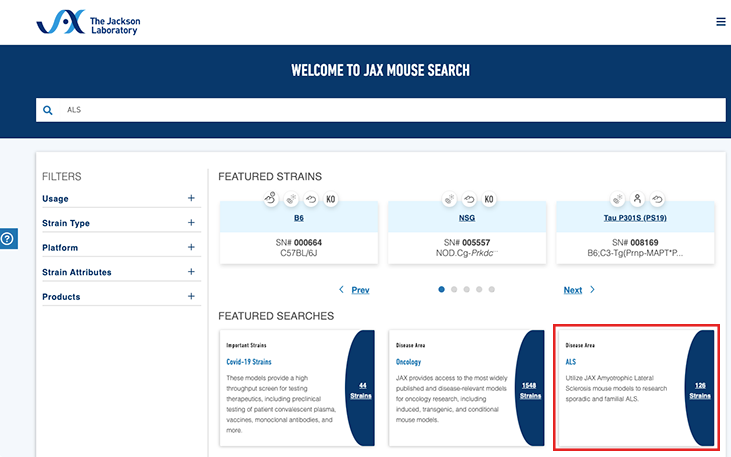Expand the Products filter

click(191, 296)
